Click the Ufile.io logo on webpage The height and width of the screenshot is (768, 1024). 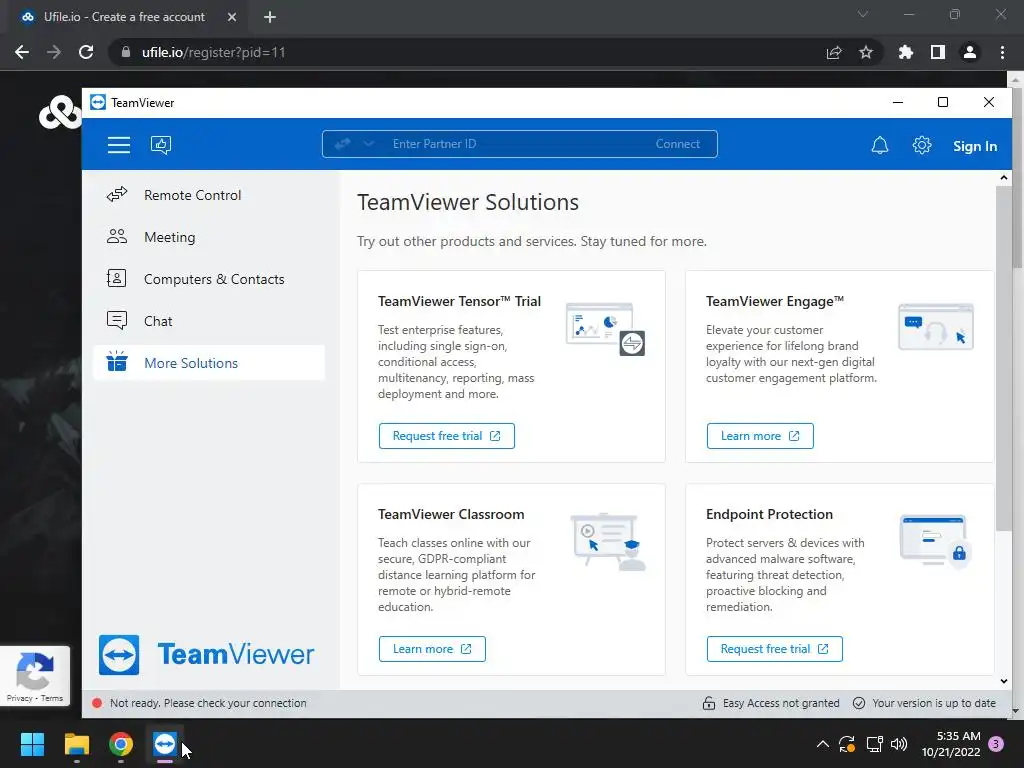59,112
